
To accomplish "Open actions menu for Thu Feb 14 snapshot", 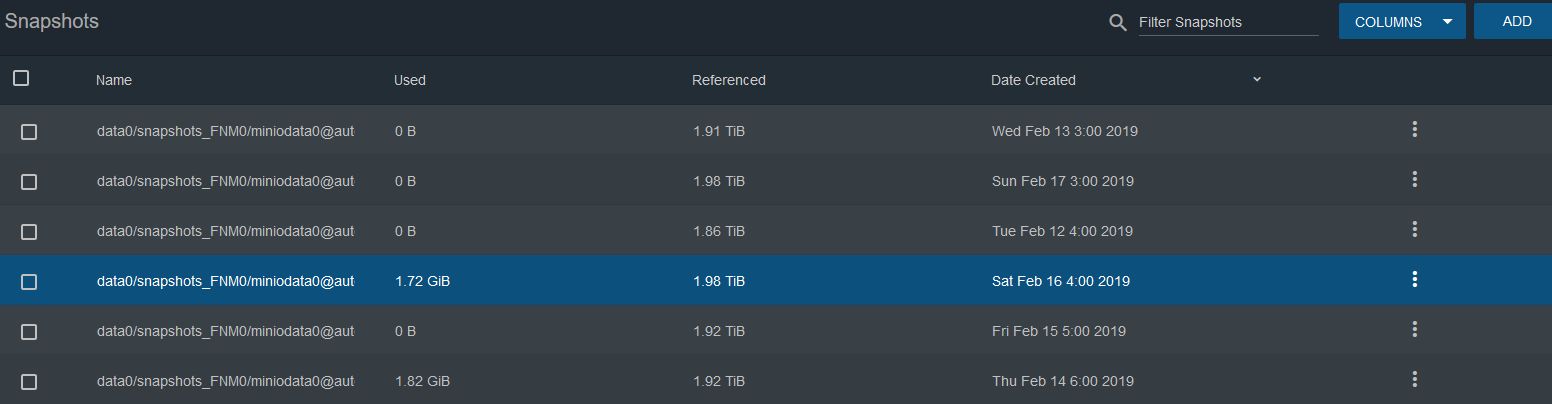I will [x=1414, y=380].
